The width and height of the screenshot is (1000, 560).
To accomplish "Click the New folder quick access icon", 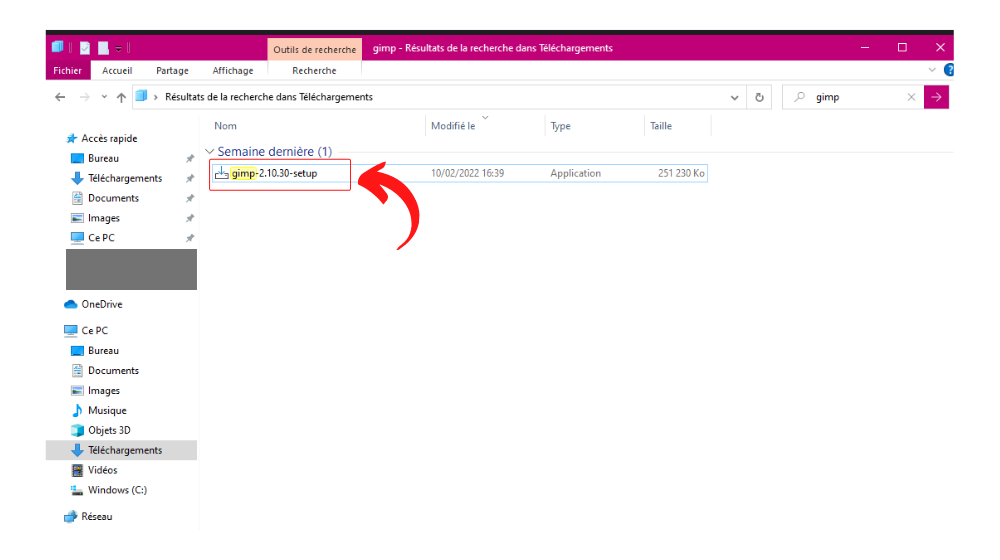I will (103, 48).
